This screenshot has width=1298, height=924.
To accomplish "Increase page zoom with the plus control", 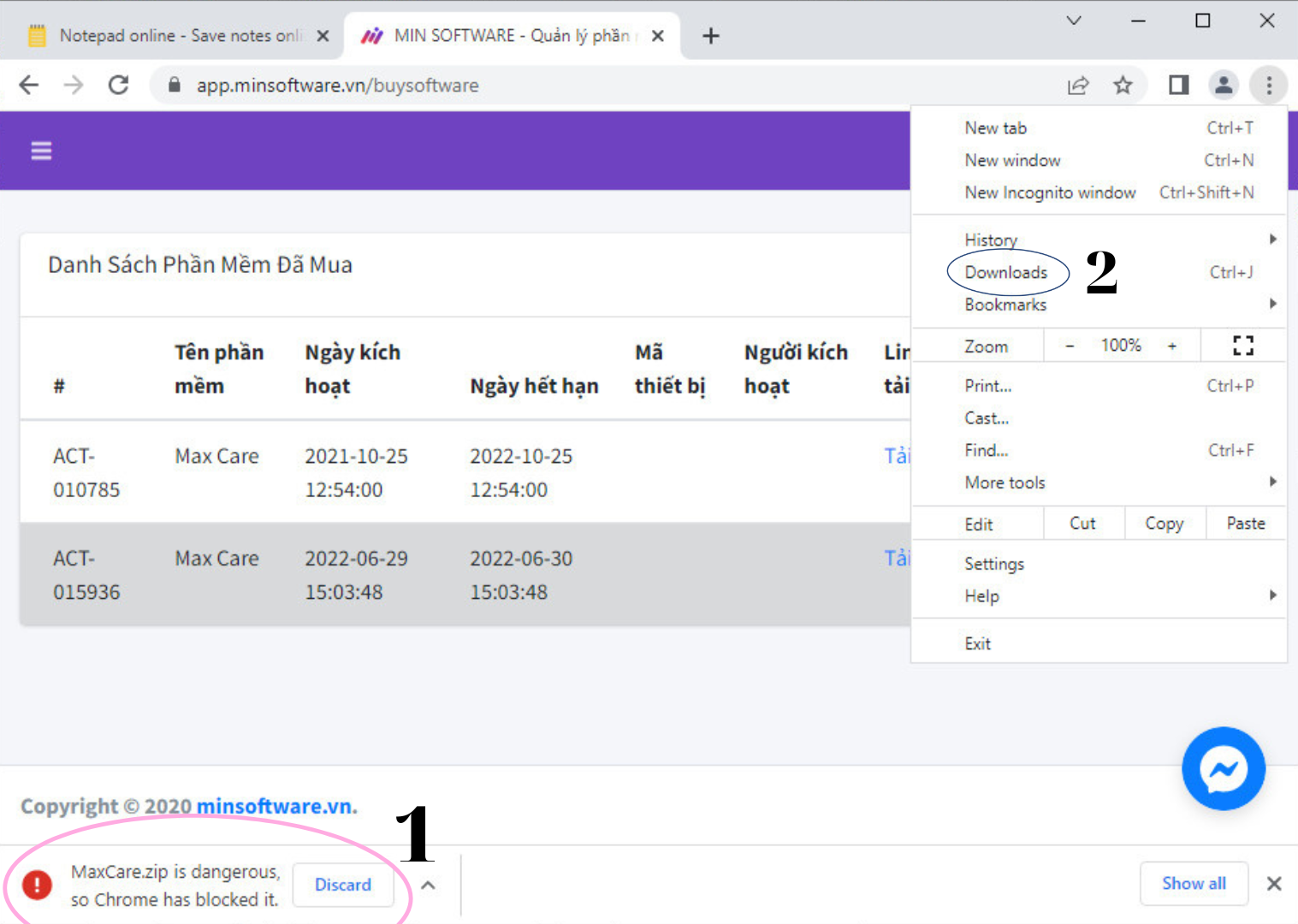I will tap(1172, 345).
